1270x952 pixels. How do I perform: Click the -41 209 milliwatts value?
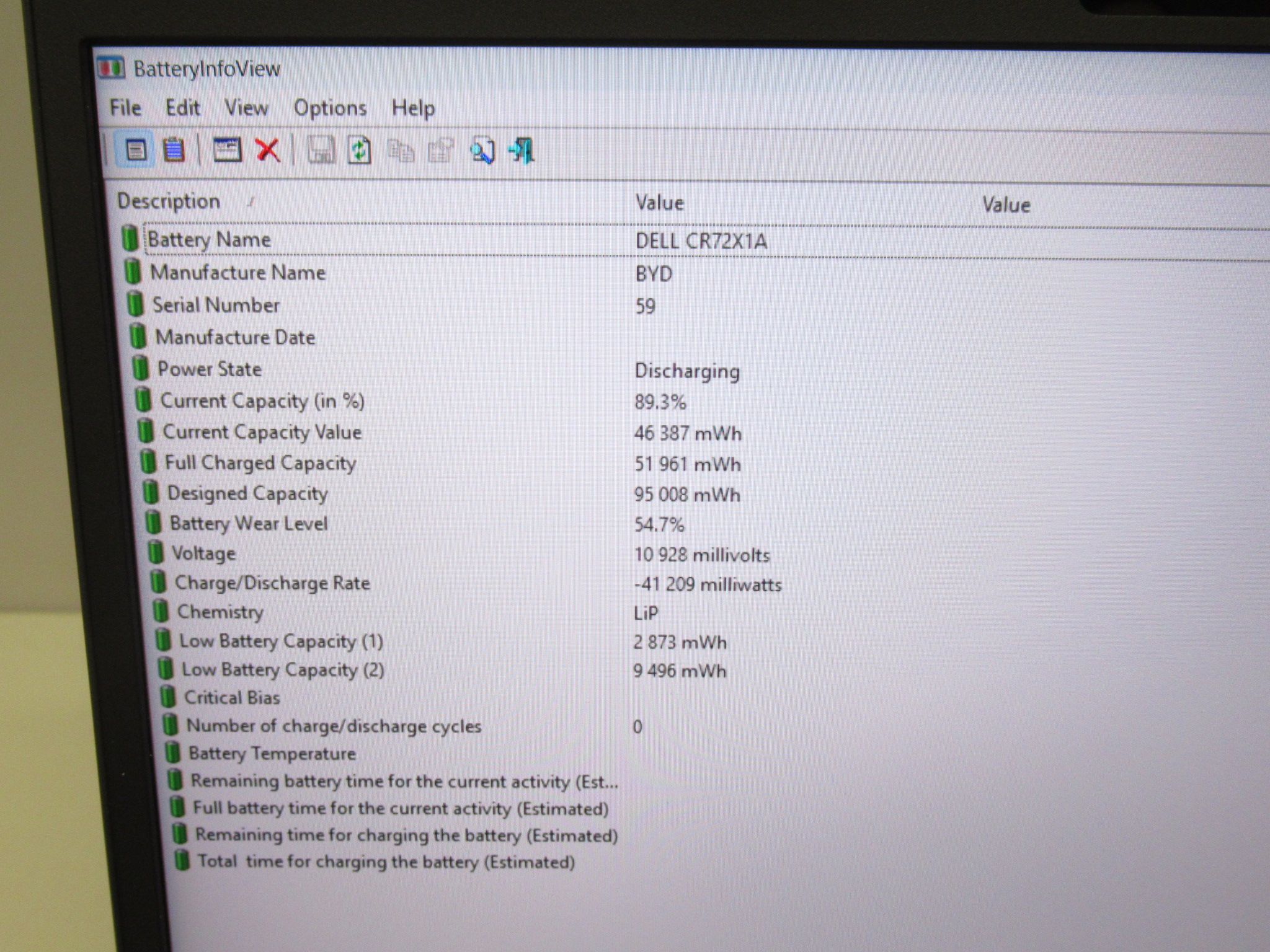tap(707, 584)
